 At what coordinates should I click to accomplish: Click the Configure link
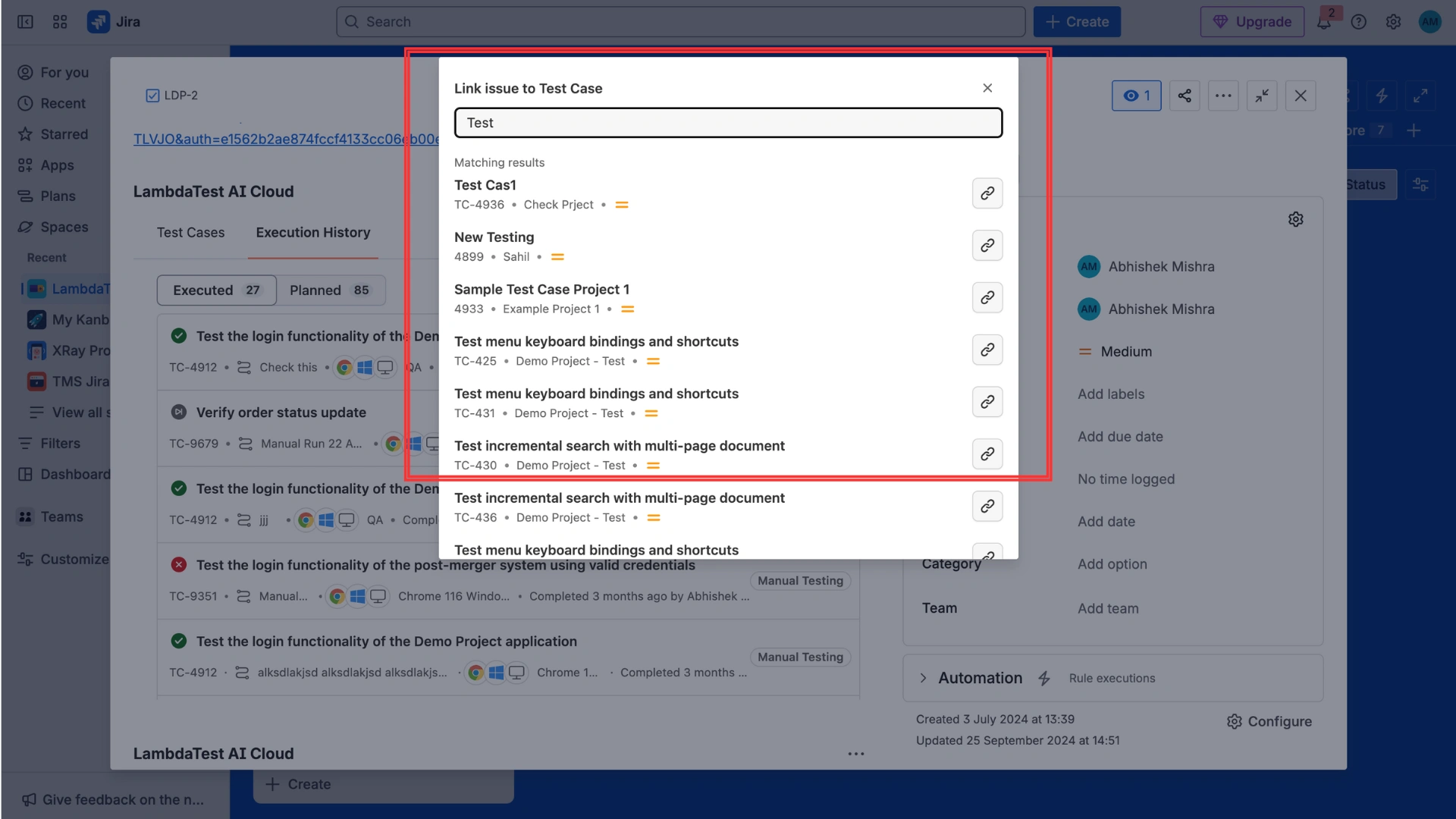click(x=1269, y=721)
